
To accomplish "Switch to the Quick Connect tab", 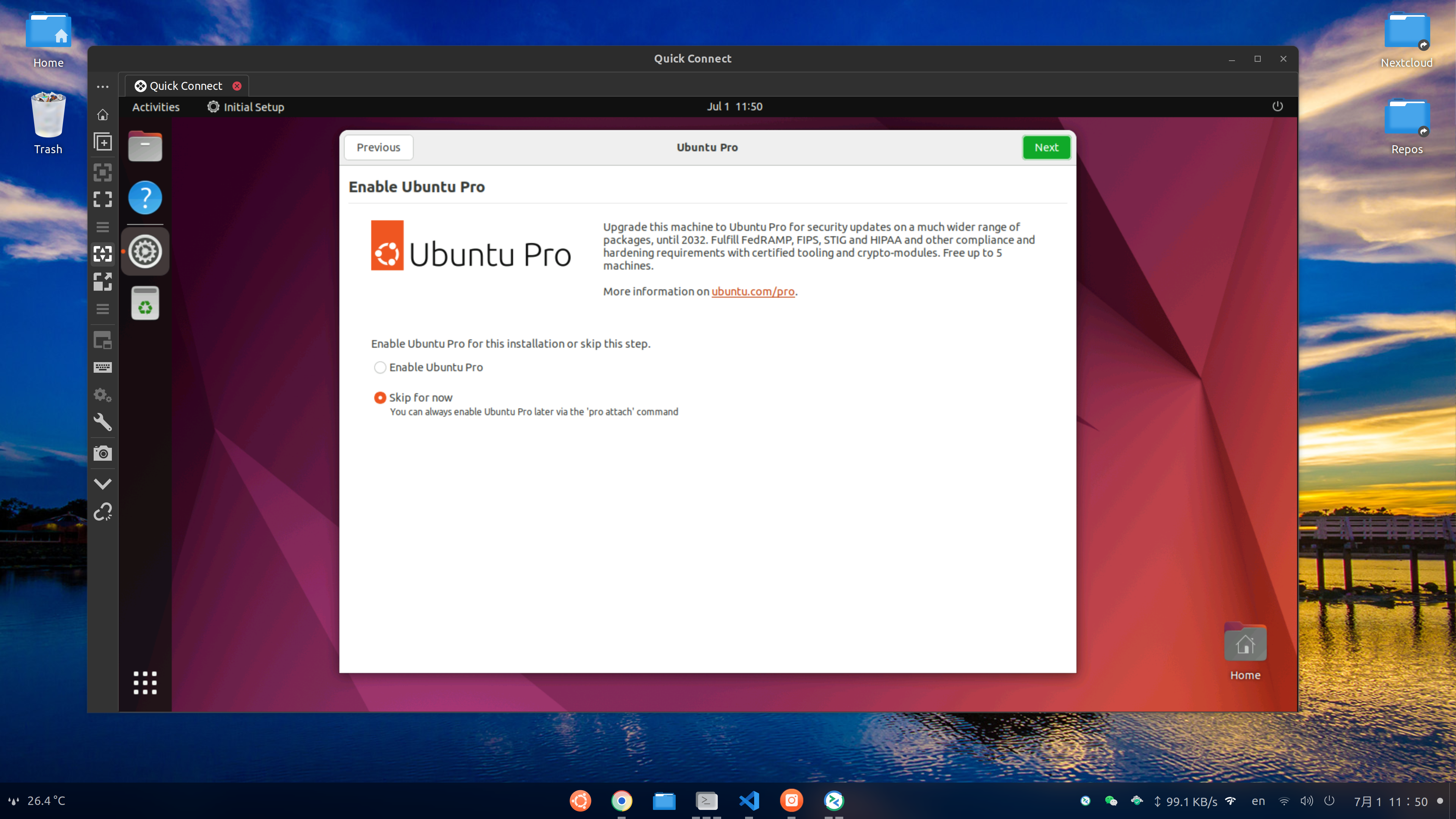I will [185, 86].
